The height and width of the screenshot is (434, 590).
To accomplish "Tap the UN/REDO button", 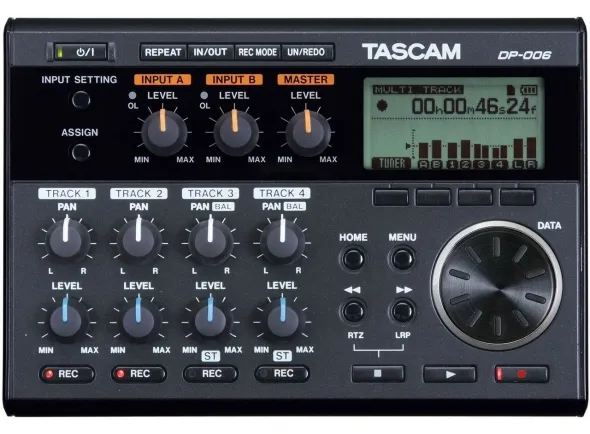I will point(306,52).
